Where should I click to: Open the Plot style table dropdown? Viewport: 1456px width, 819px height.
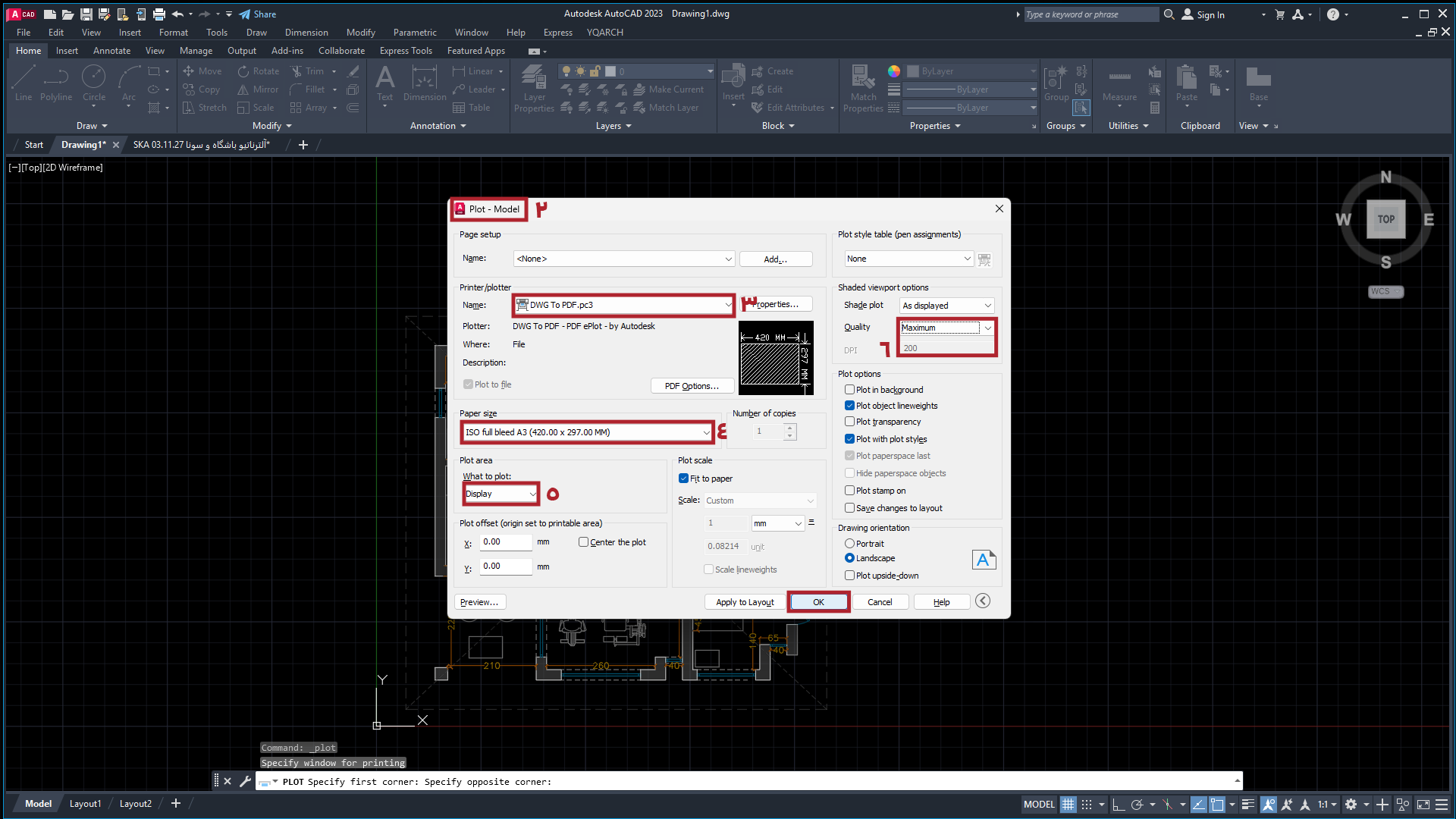pos(908,259)
